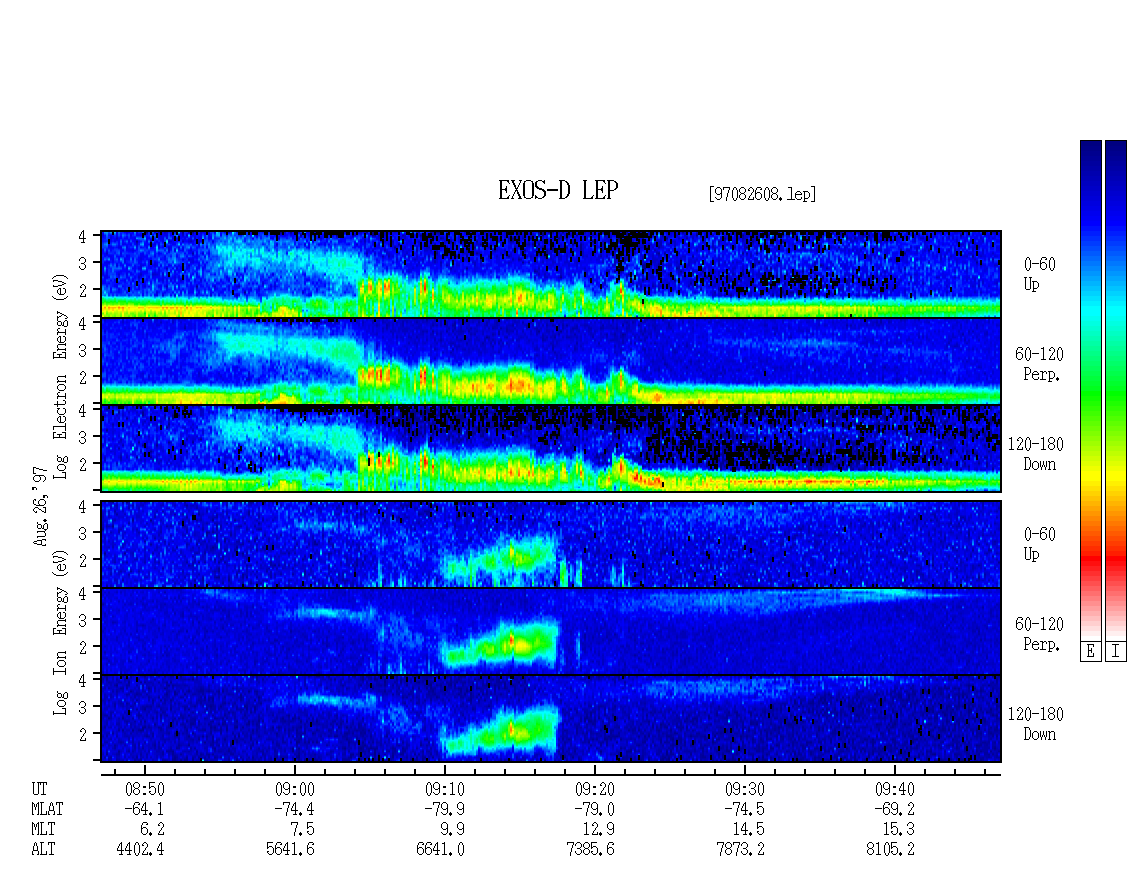Viewport: 1130px width, 875px height.
Task: Click the Log Electron Energy (eV) axis label
Action: click(x=61, y=375)
